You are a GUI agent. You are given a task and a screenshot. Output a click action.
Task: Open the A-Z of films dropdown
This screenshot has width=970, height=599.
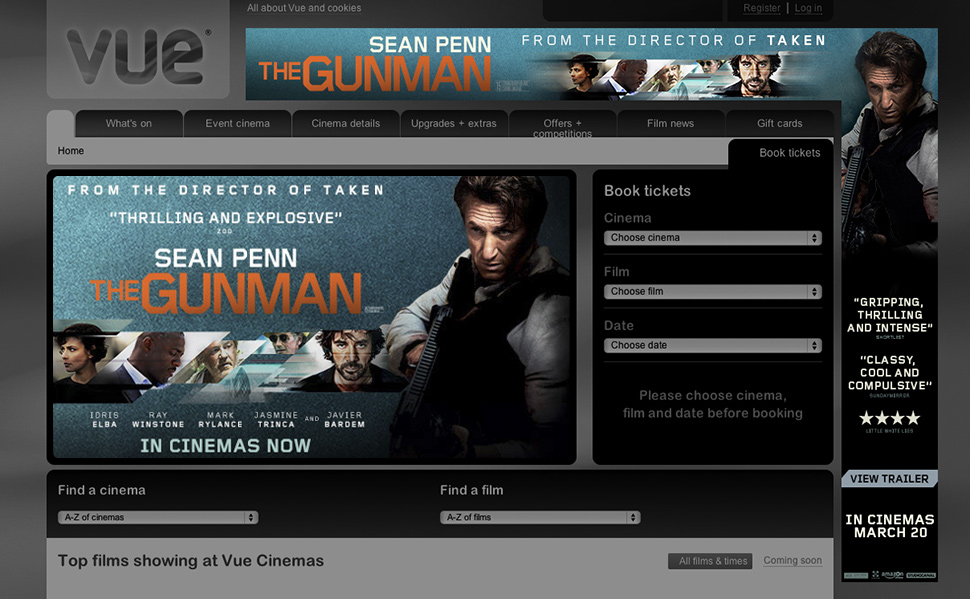coord(540,517)
